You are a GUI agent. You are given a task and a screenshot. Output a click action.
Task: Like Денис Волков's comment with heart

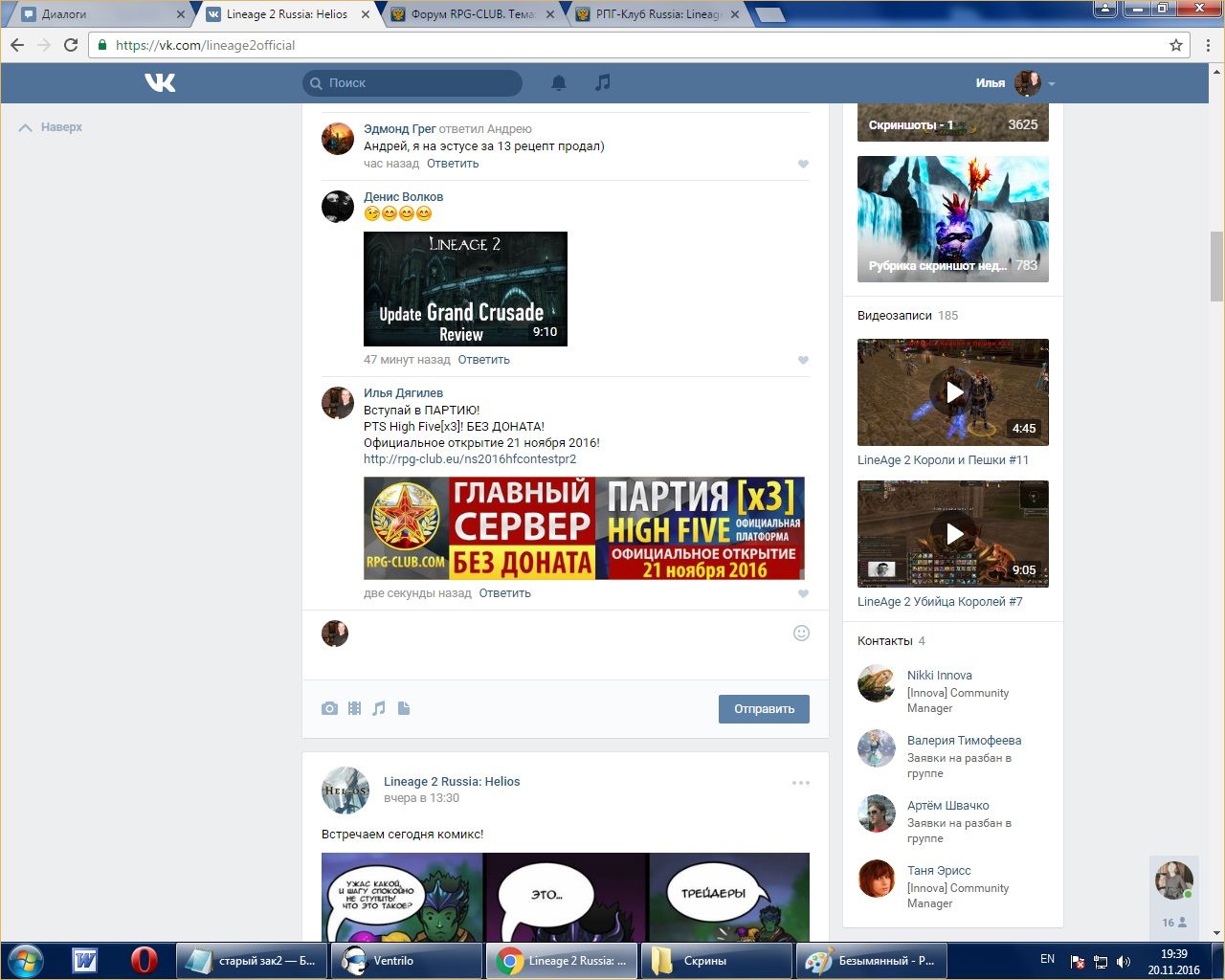pyautogui.click(x=803, y=360)
